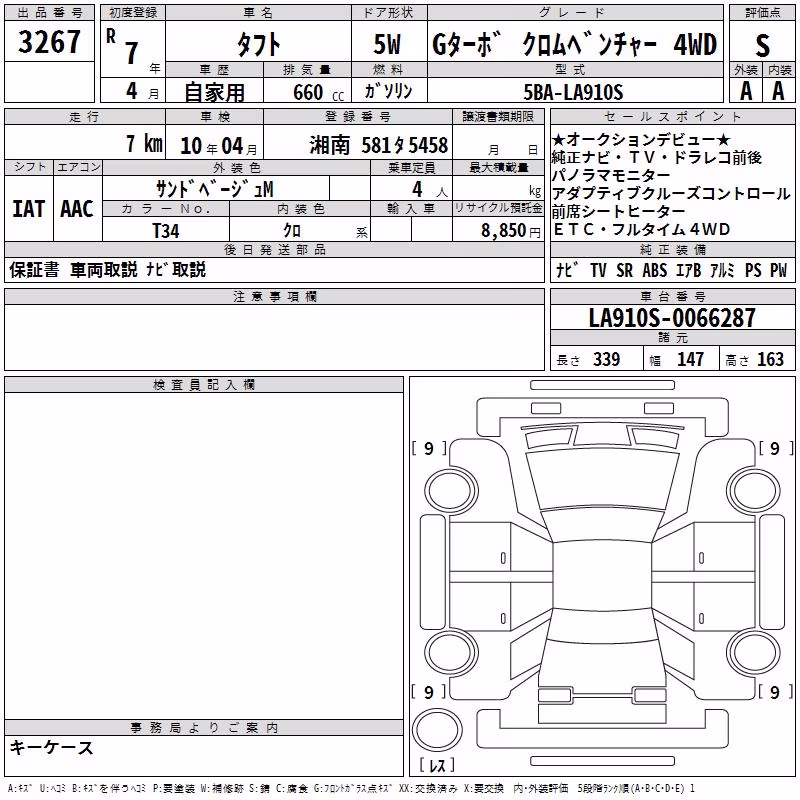Screen dimensions: 800x800
Task: Click the 注意事項欄 header
Action: point(274,296)
